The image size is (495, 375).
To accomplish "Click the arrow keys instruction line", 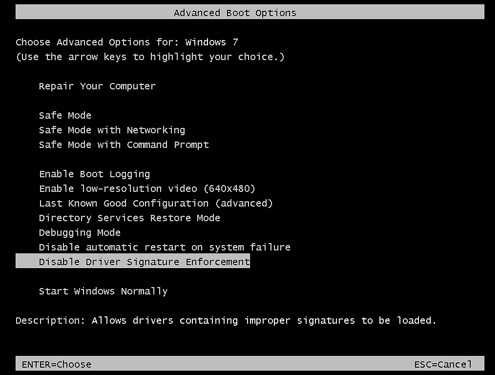I will (150, 57).
